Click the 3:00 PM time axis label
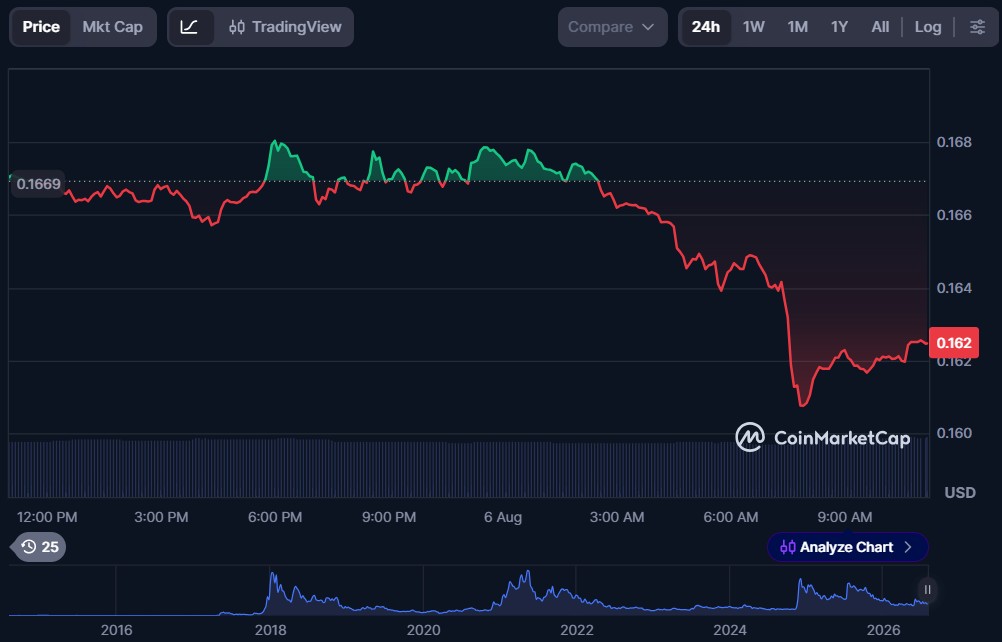The height and width of the screenshot is (642, 1002). click(x=161, y=517)
